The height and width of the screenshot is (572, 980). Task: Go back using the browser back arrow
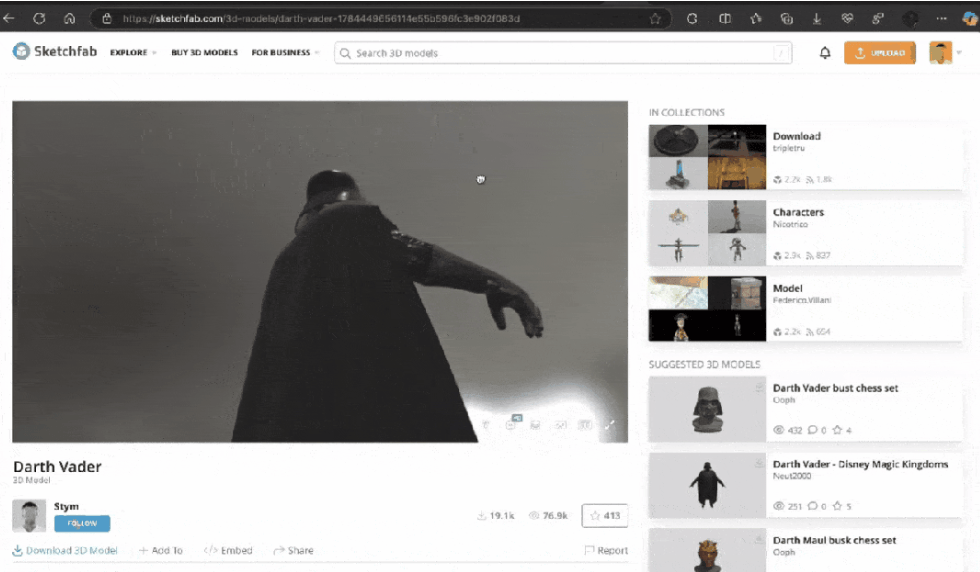9,19
